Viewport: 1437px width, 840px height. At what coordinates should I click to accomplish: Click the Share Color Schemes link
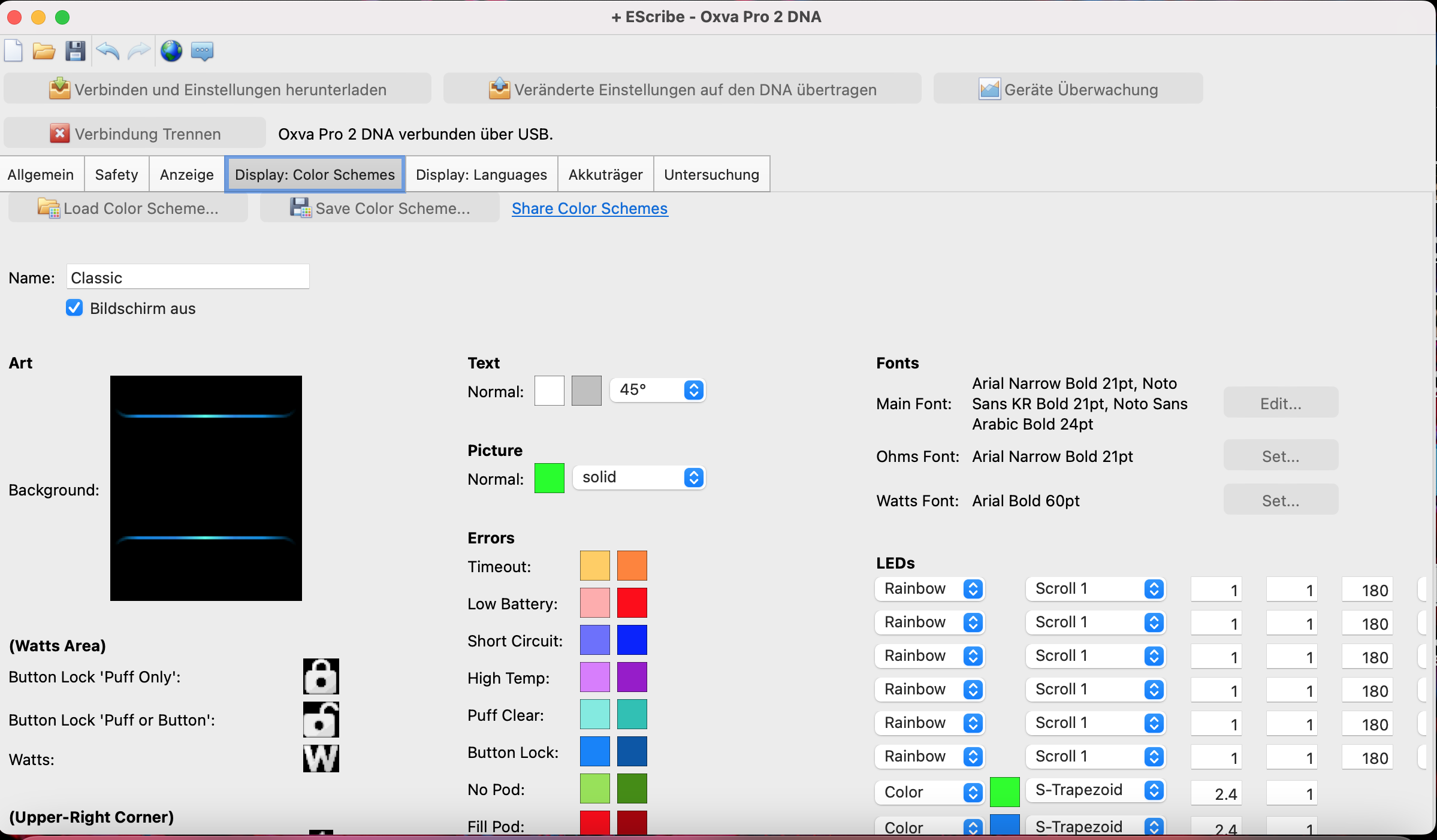point(590,209)
